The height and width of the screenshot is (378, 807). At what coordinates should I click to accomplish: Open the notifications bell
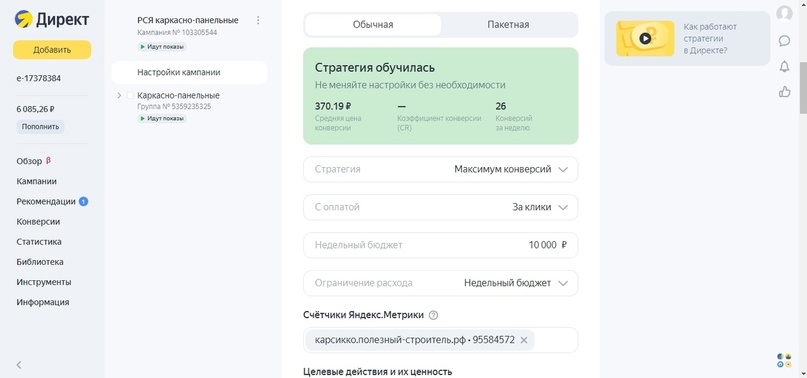(784, 66)
